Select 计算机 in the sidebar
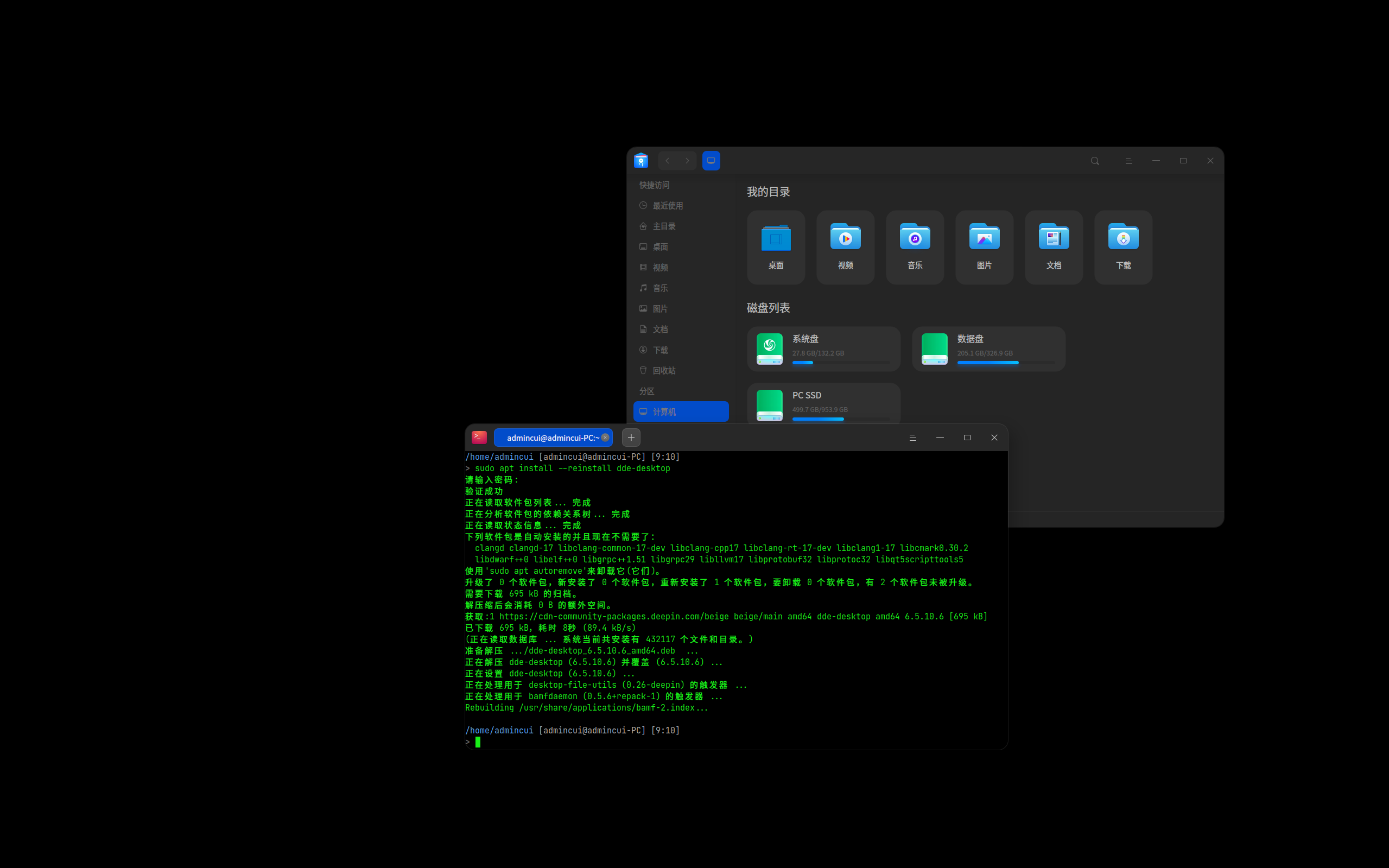This screenshot has height=868, width=1389. pyautogui.click(x=681, y=411)
